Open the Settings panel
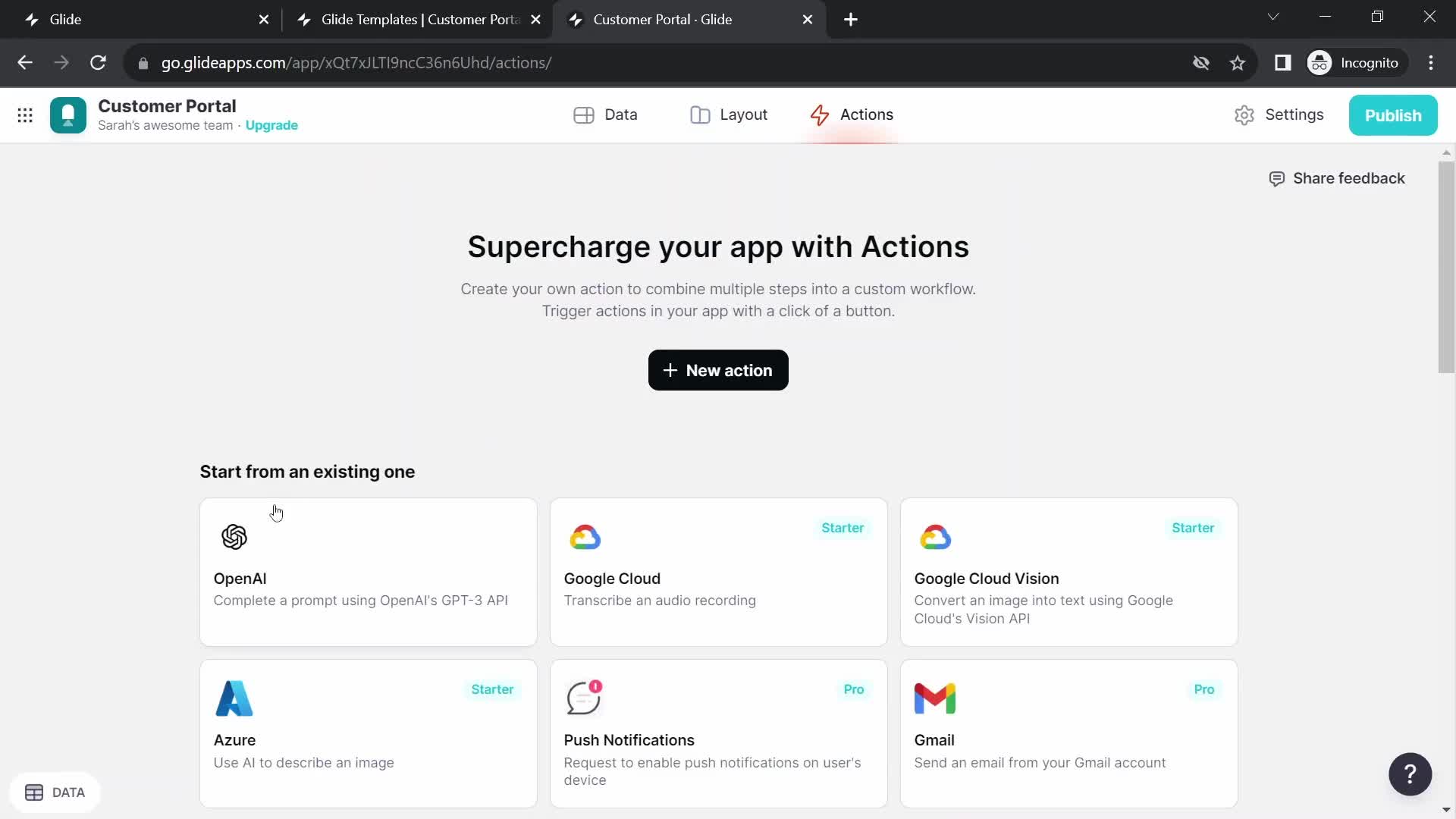Image resolution: width=1456 pixels, height=819 pixels. coord(1282,114)
